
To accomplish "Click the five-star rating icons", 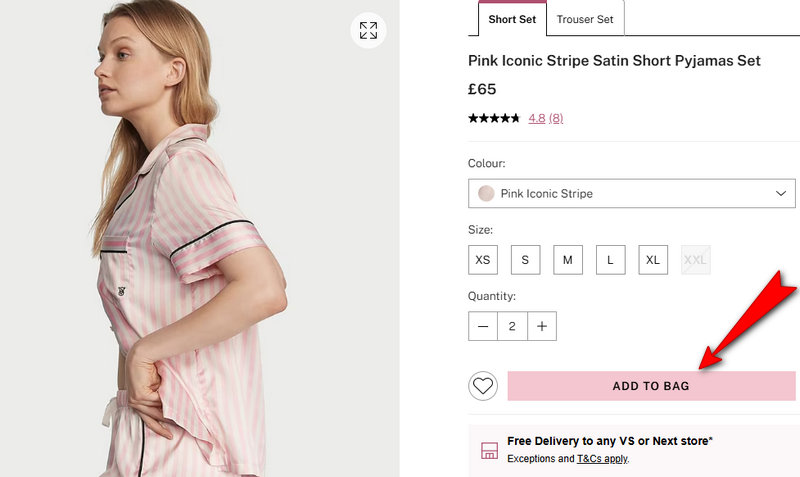I will [494, 118].
